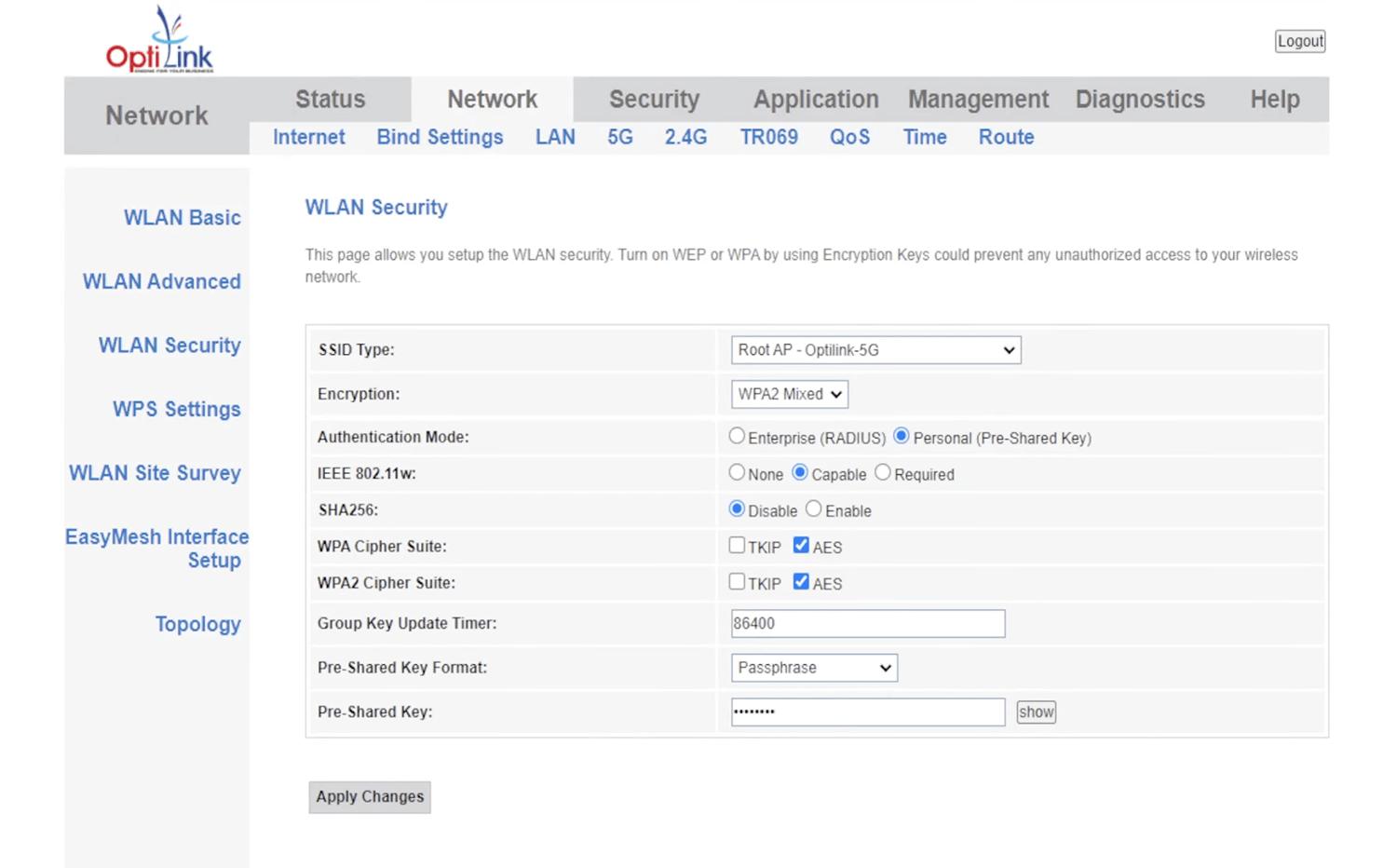Select Enterprise (RADIUS) authentication mode

tap(737, 436)
